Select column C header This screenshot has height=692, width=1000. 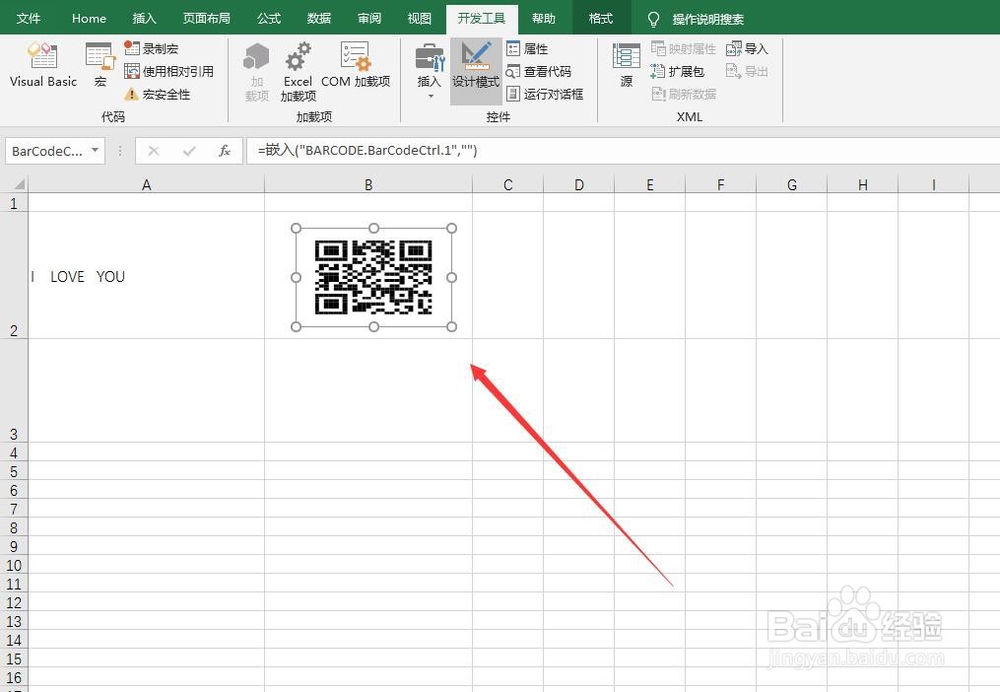pyautogui.click(x=508, y=184)
